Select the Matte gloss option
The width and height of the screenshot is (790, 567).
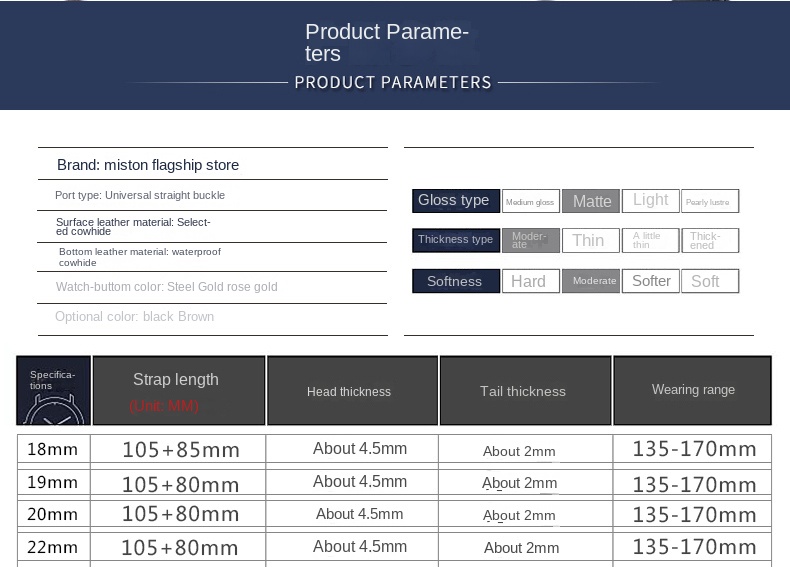pyautogui.click(x=591, y=201)
